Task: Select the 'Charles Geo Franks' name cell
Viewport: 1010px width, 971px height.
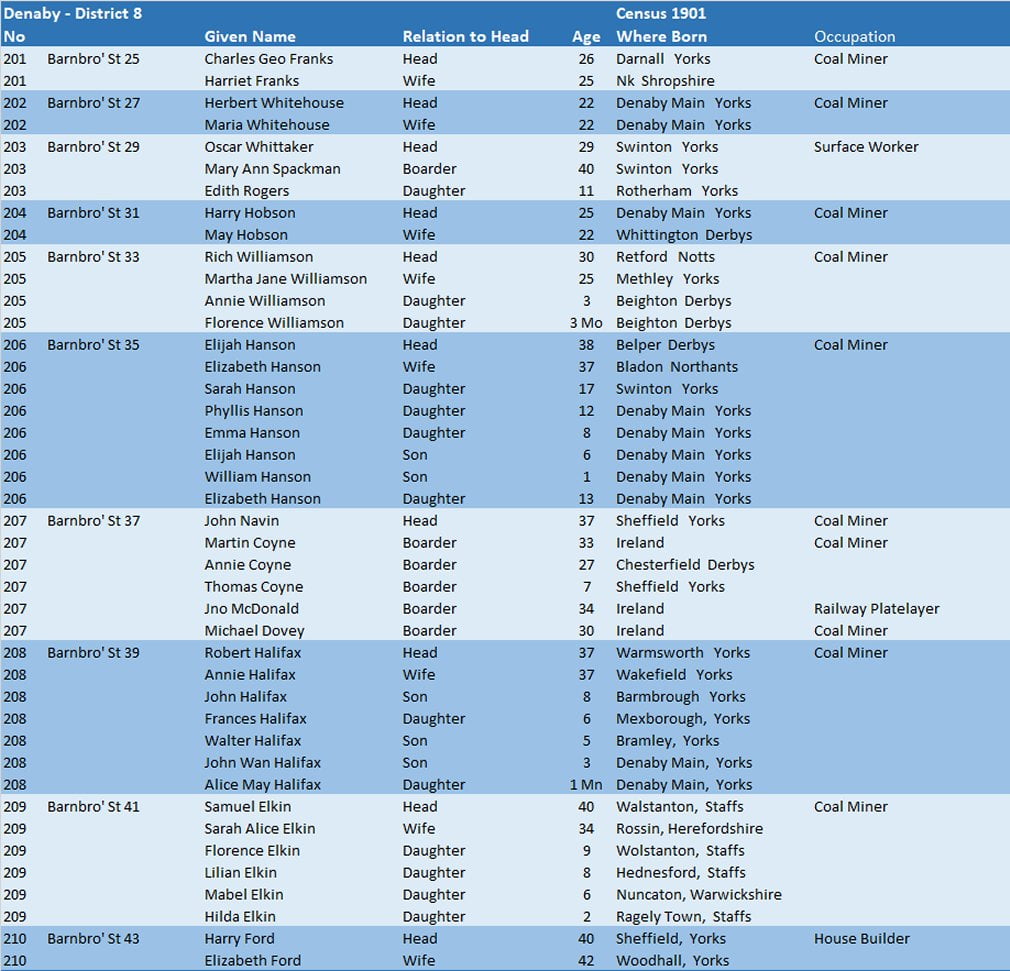Action: (x=268, y=59)
